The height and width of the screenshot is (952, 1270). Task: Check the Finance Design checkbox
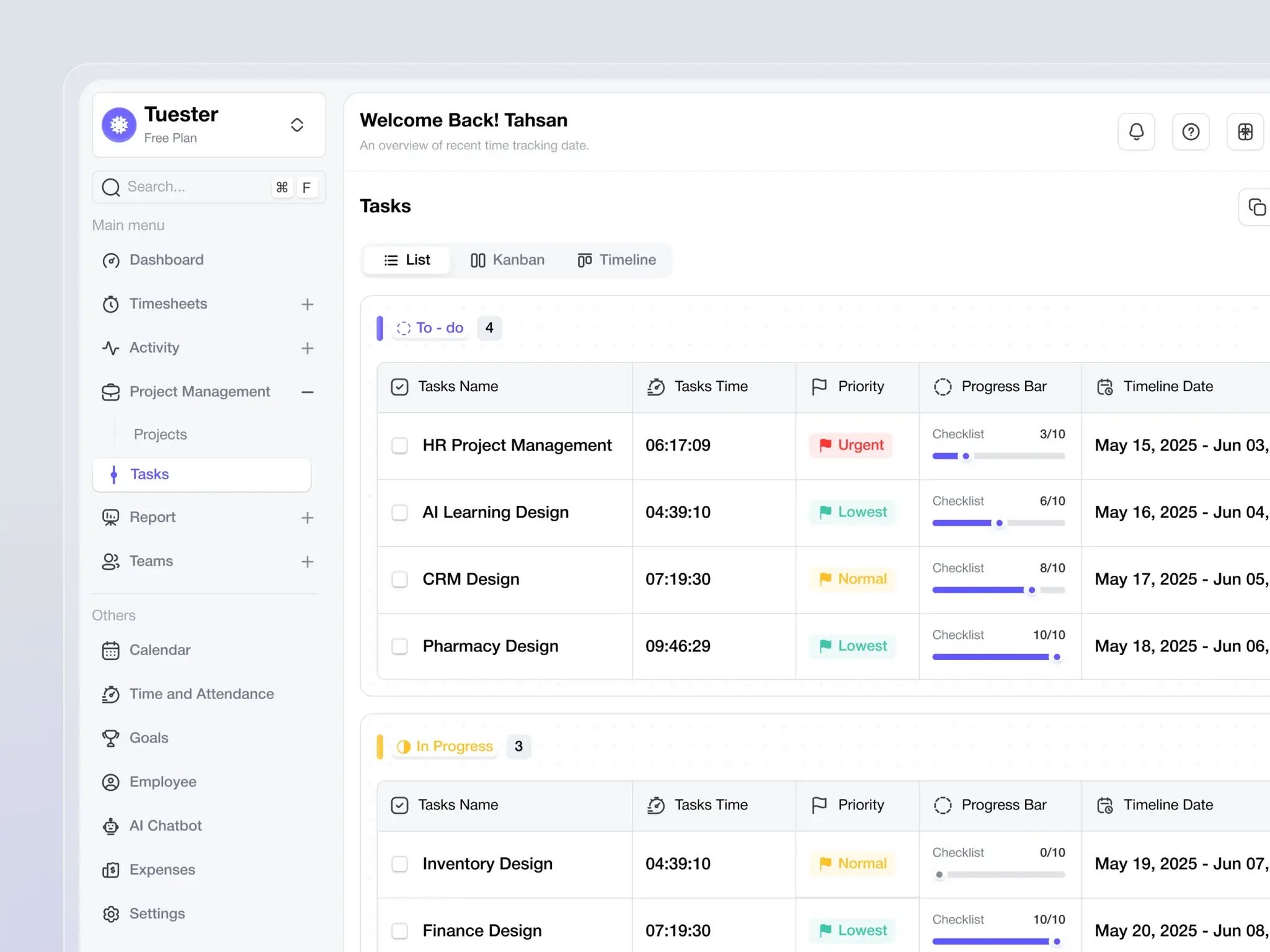coord(399,931)
